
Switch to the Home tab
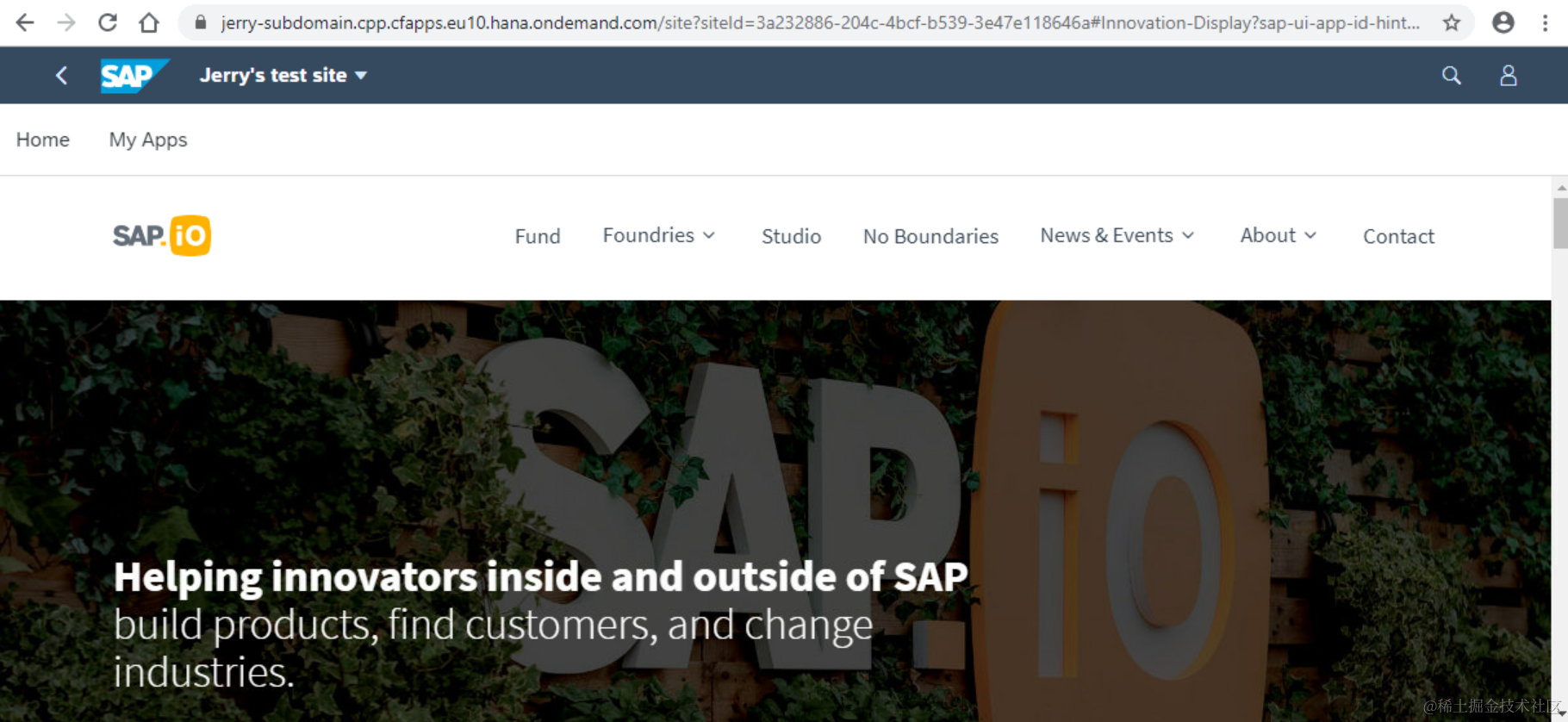tap(43, 140)
